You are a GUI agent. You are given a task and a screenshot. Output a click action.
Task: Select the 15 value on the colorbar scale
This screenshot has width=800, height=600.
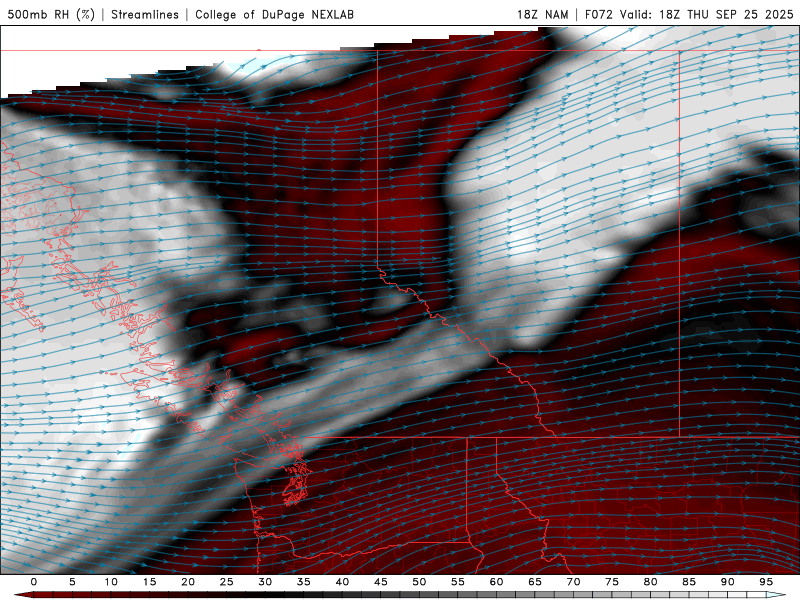pyautogui.click(x=149, y=582)
